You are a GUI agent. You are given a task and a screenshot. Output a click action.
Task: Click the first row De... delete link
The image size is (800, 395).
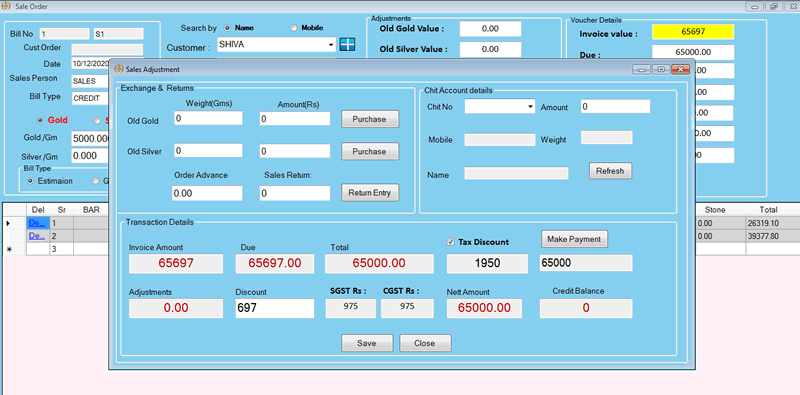click(x=37, y=223)
